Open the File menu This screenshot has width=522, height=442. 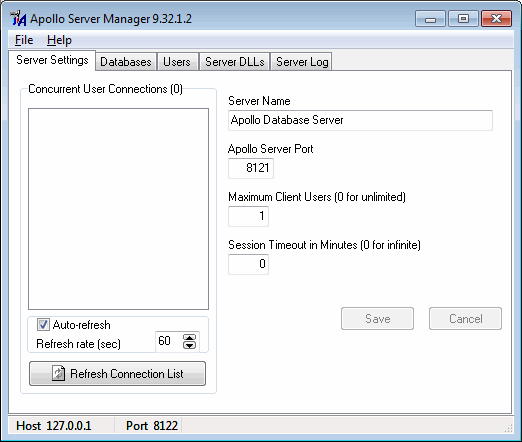pyautogui.click(x=24, y=40)
